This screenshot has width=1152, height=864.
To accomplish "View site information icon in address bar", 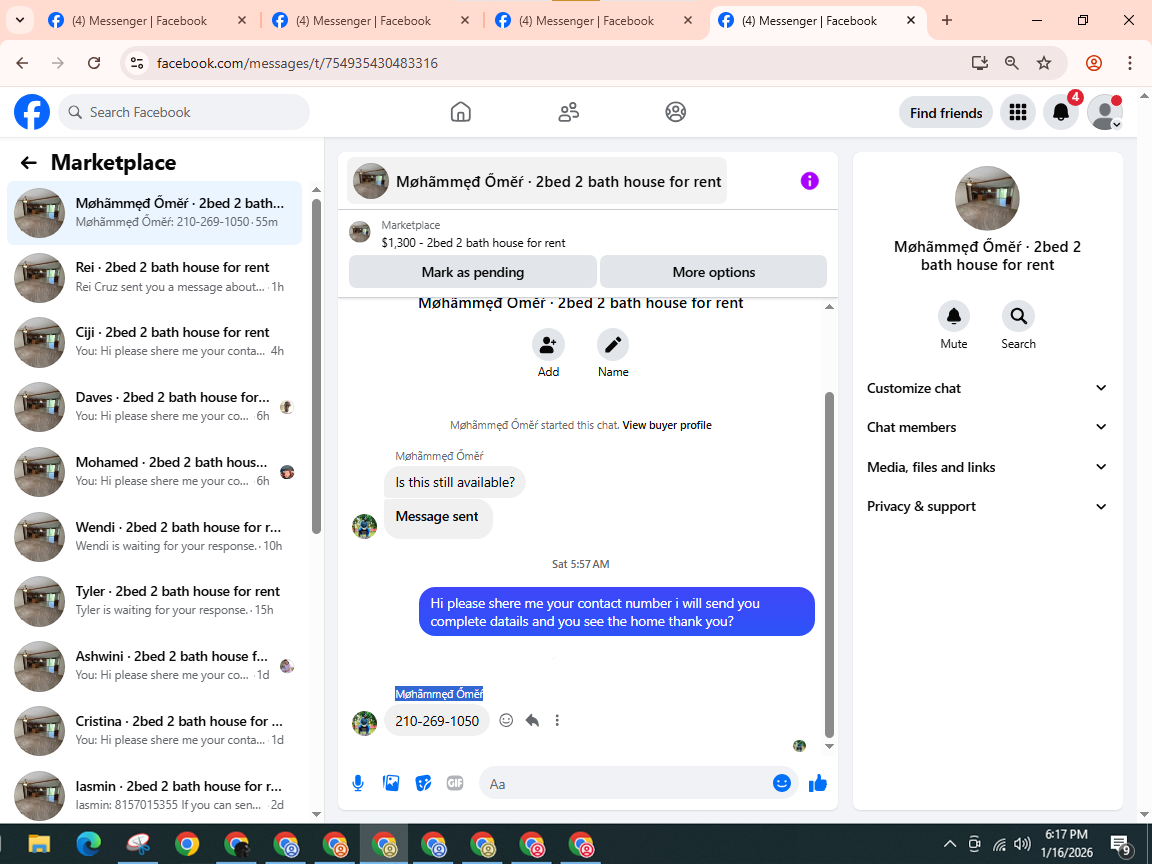I will pyautogui.click(x=137, y=63).
